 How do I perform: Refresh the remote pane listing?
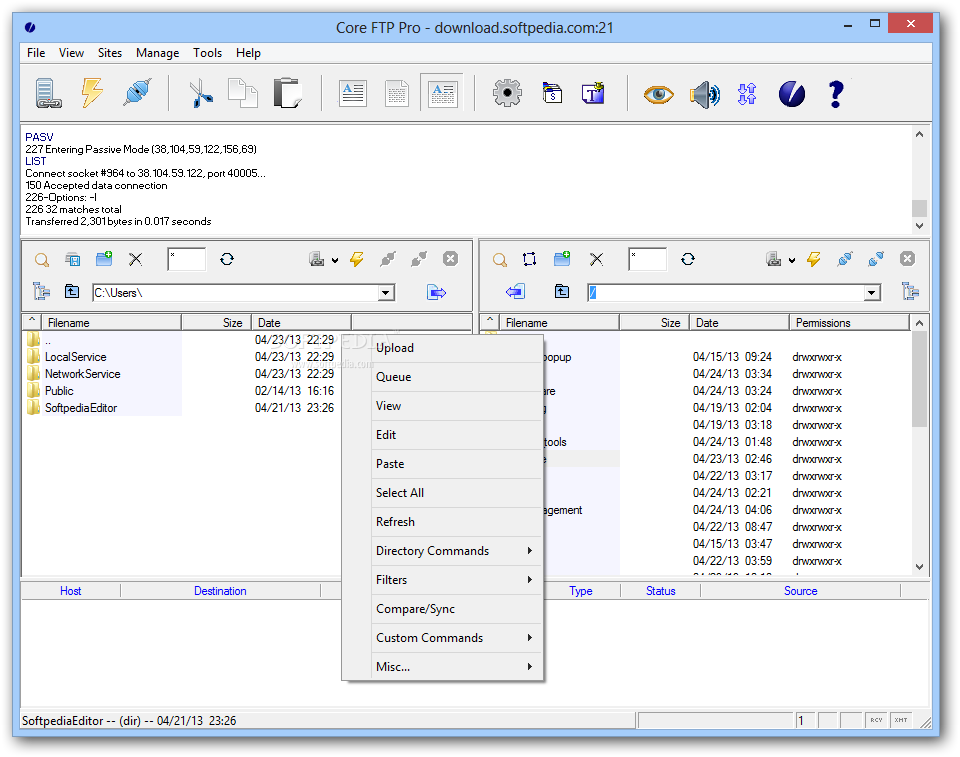(688, 259)
